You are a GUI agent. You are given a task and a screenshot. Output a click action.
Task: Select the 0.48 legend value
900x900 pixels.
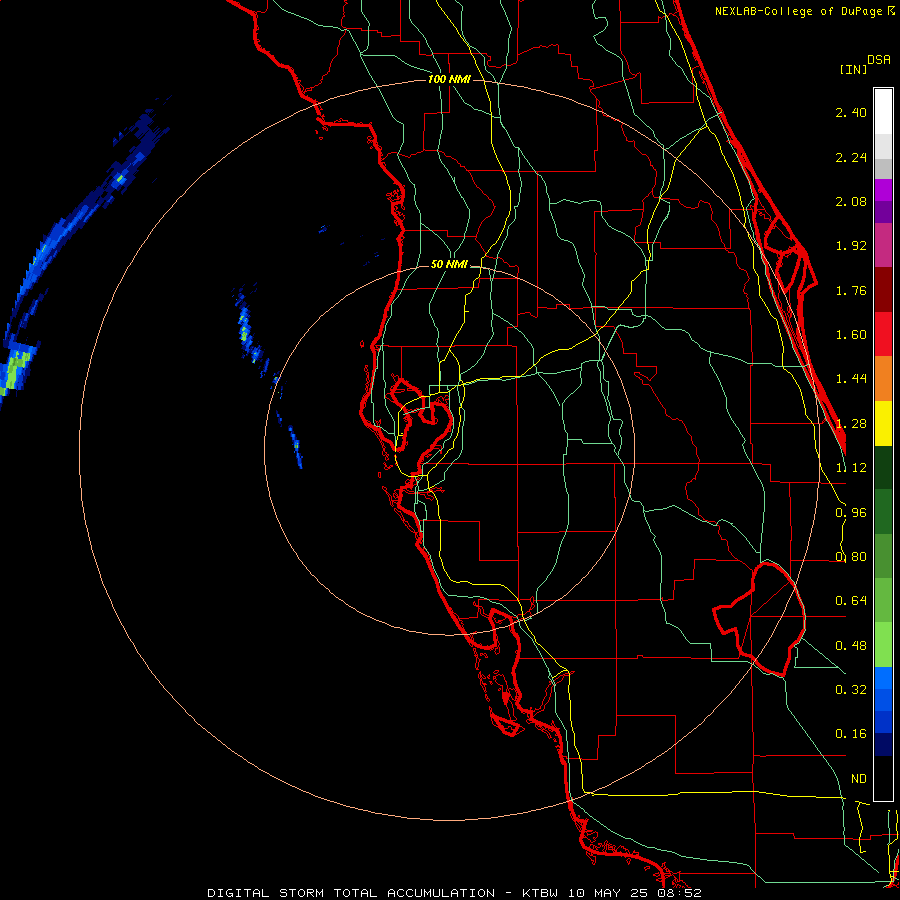tap(851, 646)
